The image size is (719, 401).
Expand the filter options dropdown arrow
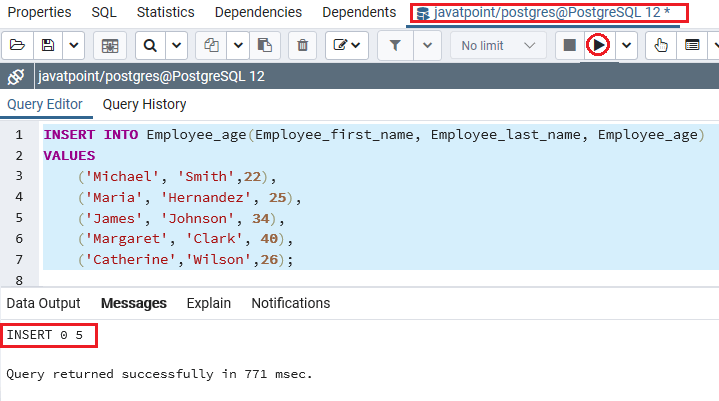point(427,45)
